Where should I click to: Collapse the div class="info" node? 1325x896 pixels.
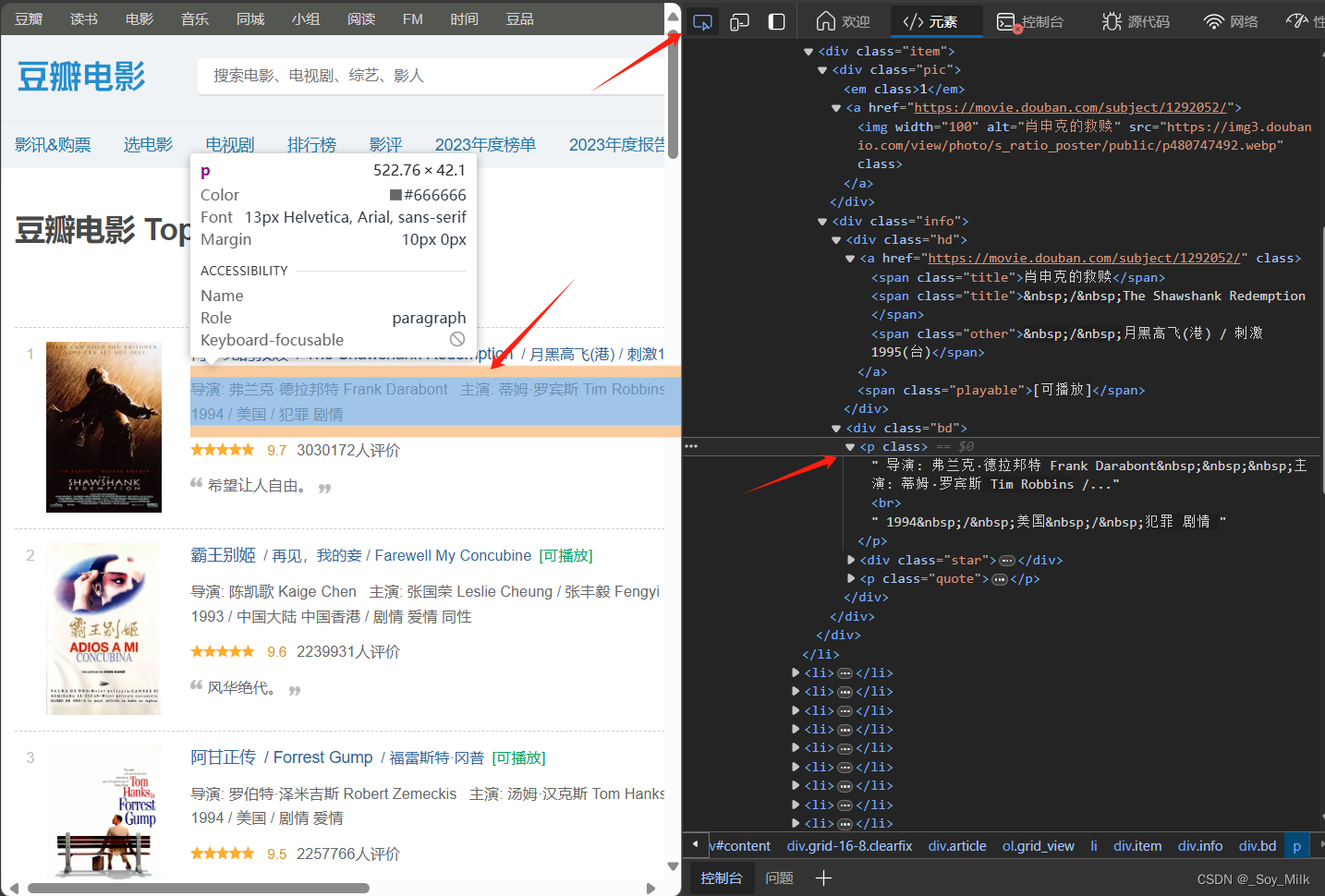(x=822, y=222)
